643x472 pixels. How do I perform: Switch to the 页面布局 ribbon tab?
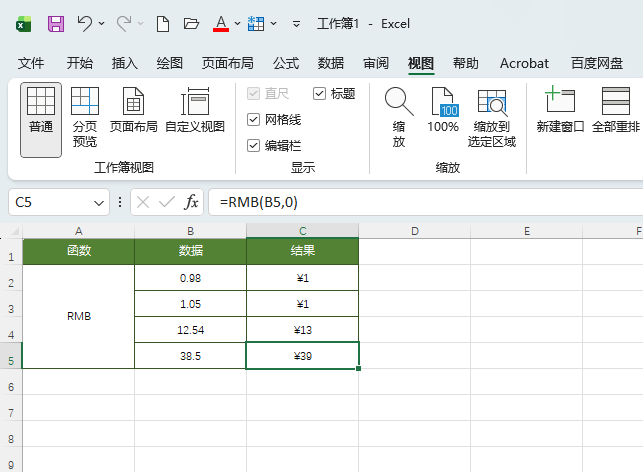coord(228,63)
